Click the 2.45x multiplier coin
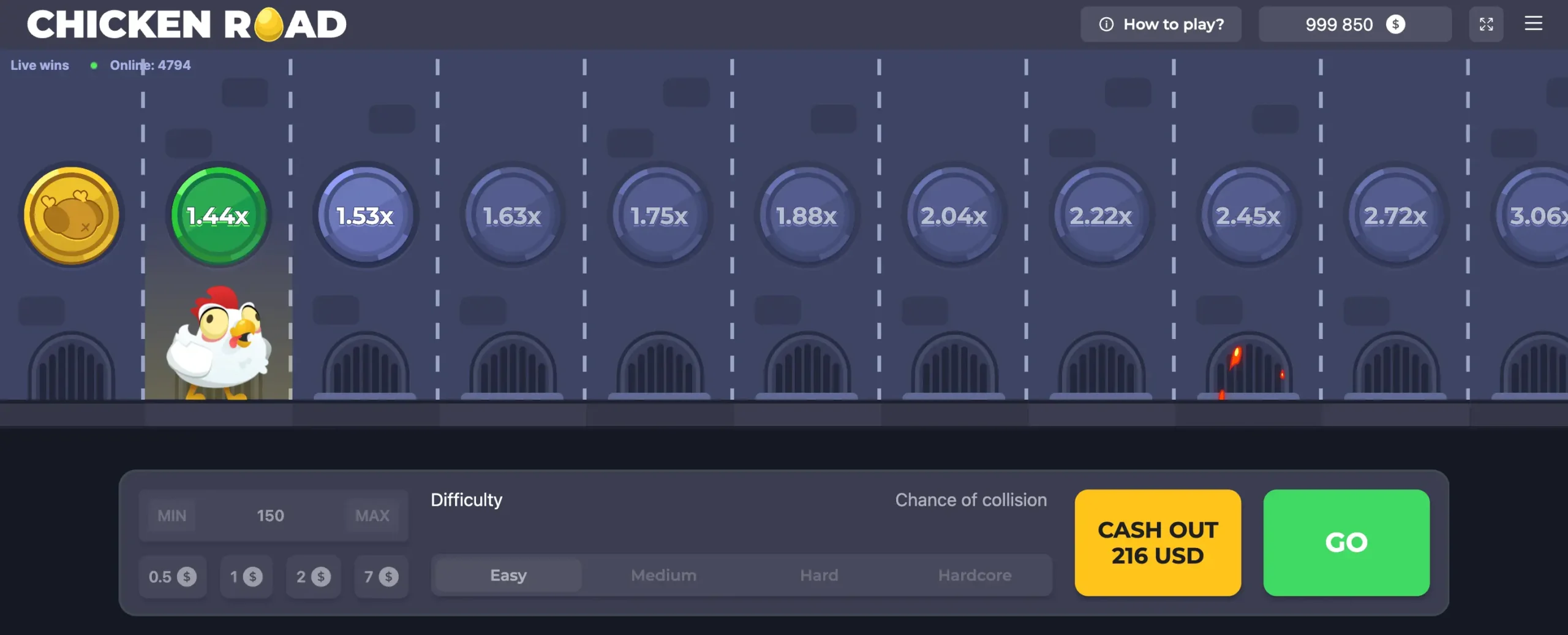1568x635 pixels. 1248,215
